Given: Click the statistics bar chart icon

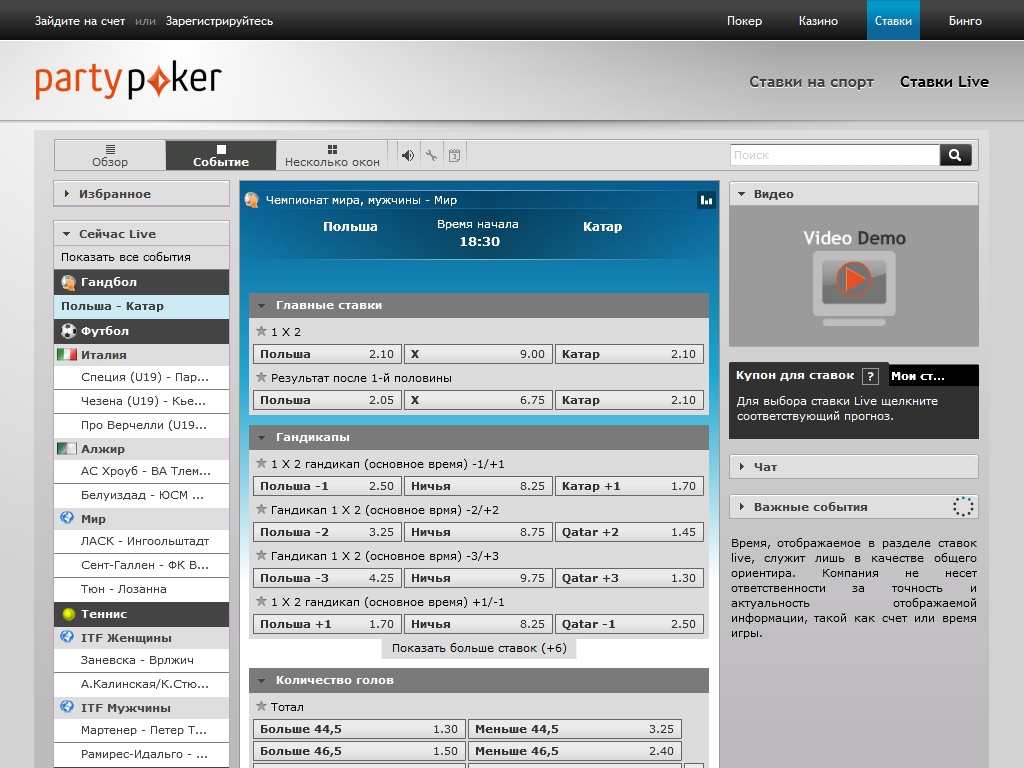Looking at the screenshot, I should point(706,200).
